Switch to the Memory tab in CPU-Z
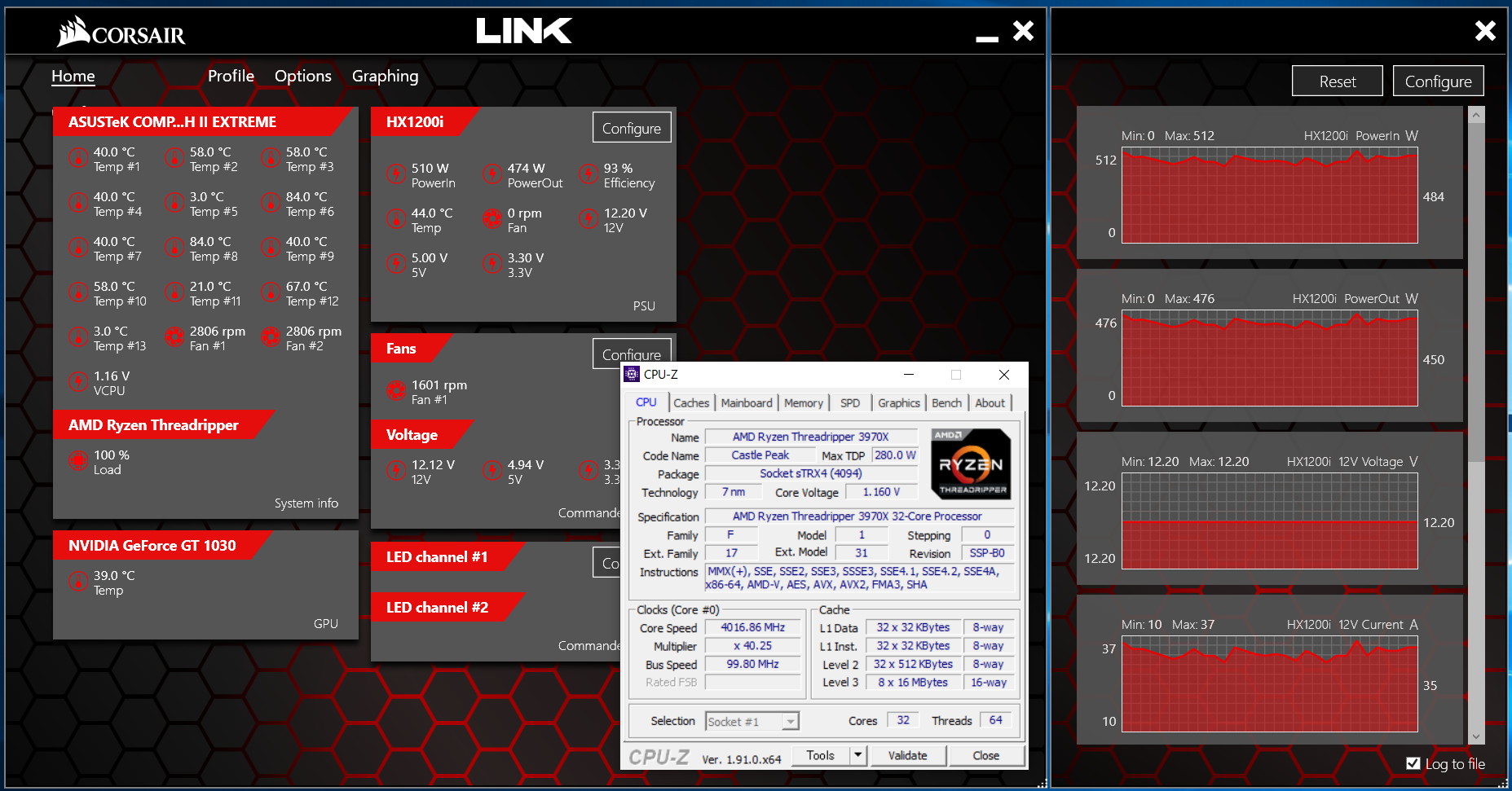 804,402
